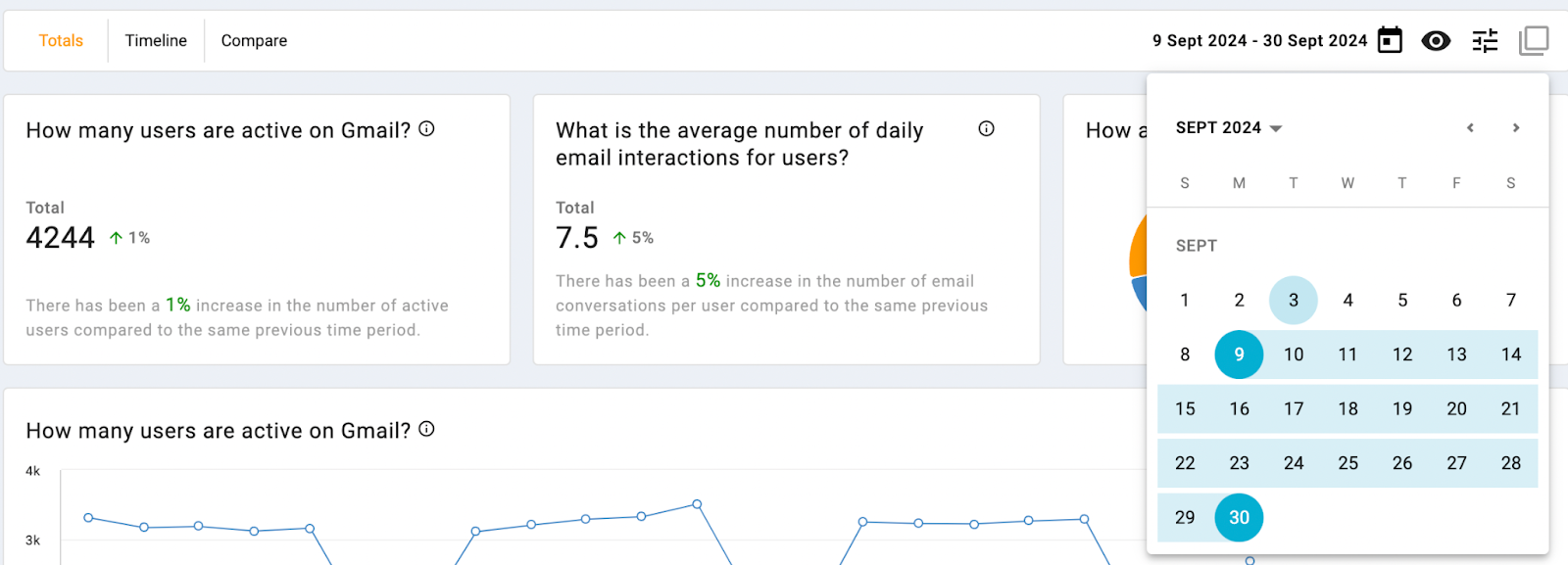The image size is (1568, 565).
Task: Click the copy pages icon top right
Action: (x=1532, y=40)
